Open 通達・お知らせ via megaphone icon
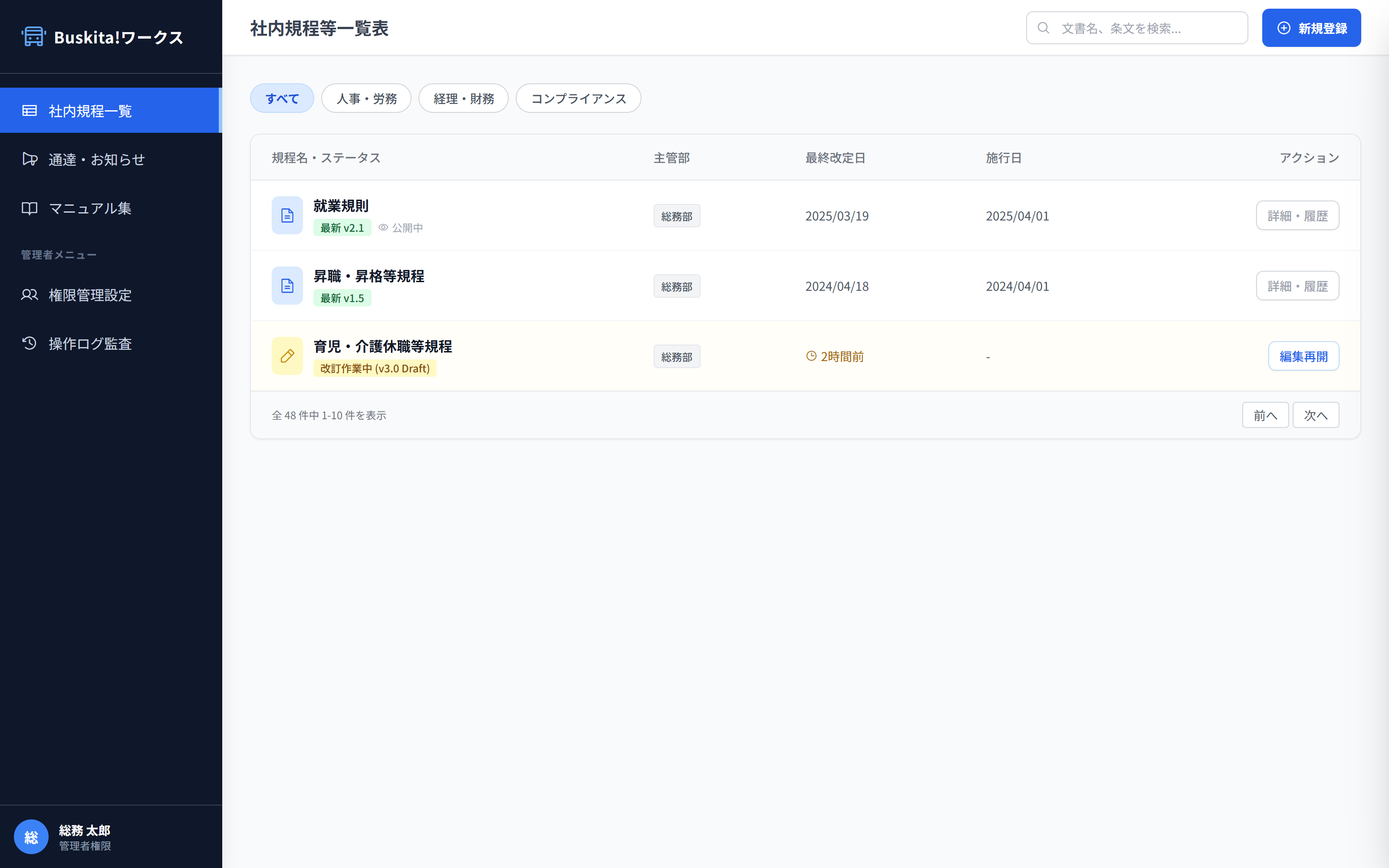Image resolution: width=1389 pixels, height=868 pixels. pyautogui.click(x=30, y=159)
